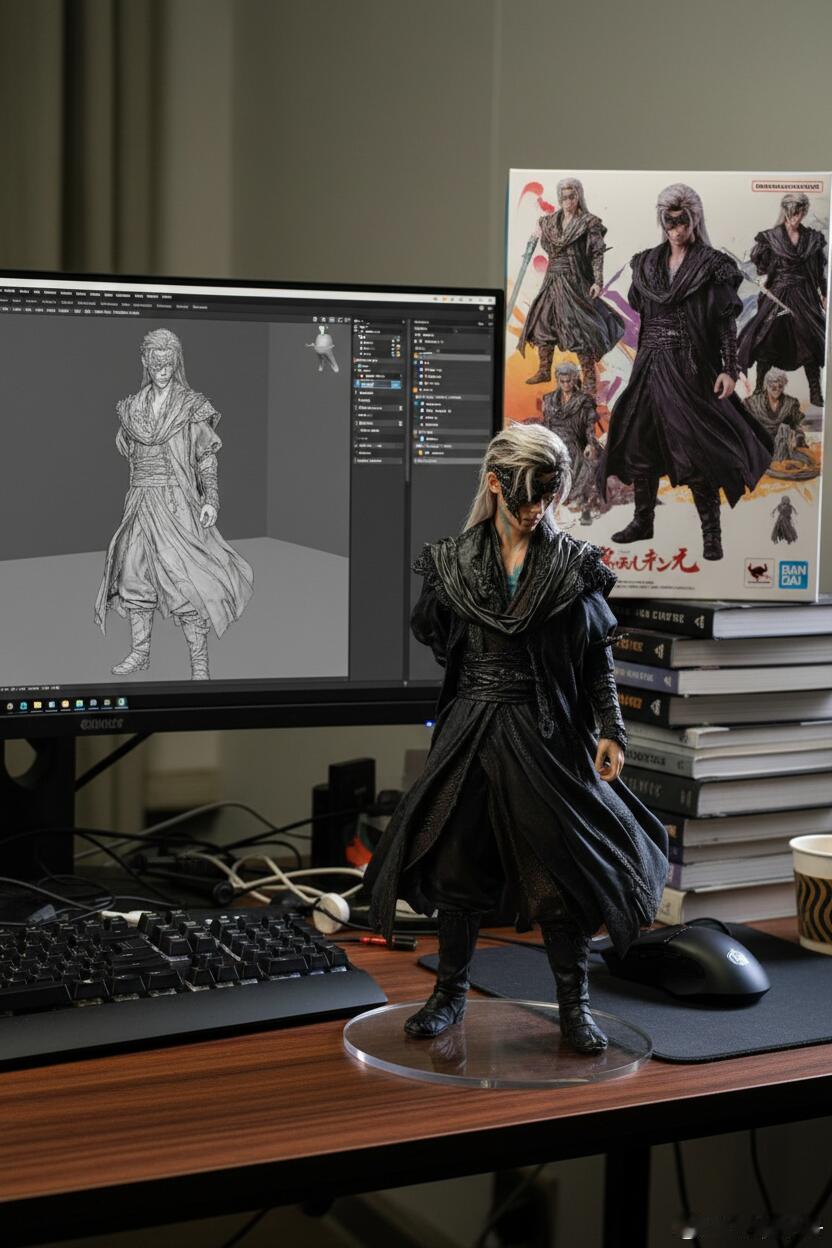The height and width of the screenshot is (1248, 832).
Task: Open the green app icon at the taskbar's right end
Action: (121, 702)
